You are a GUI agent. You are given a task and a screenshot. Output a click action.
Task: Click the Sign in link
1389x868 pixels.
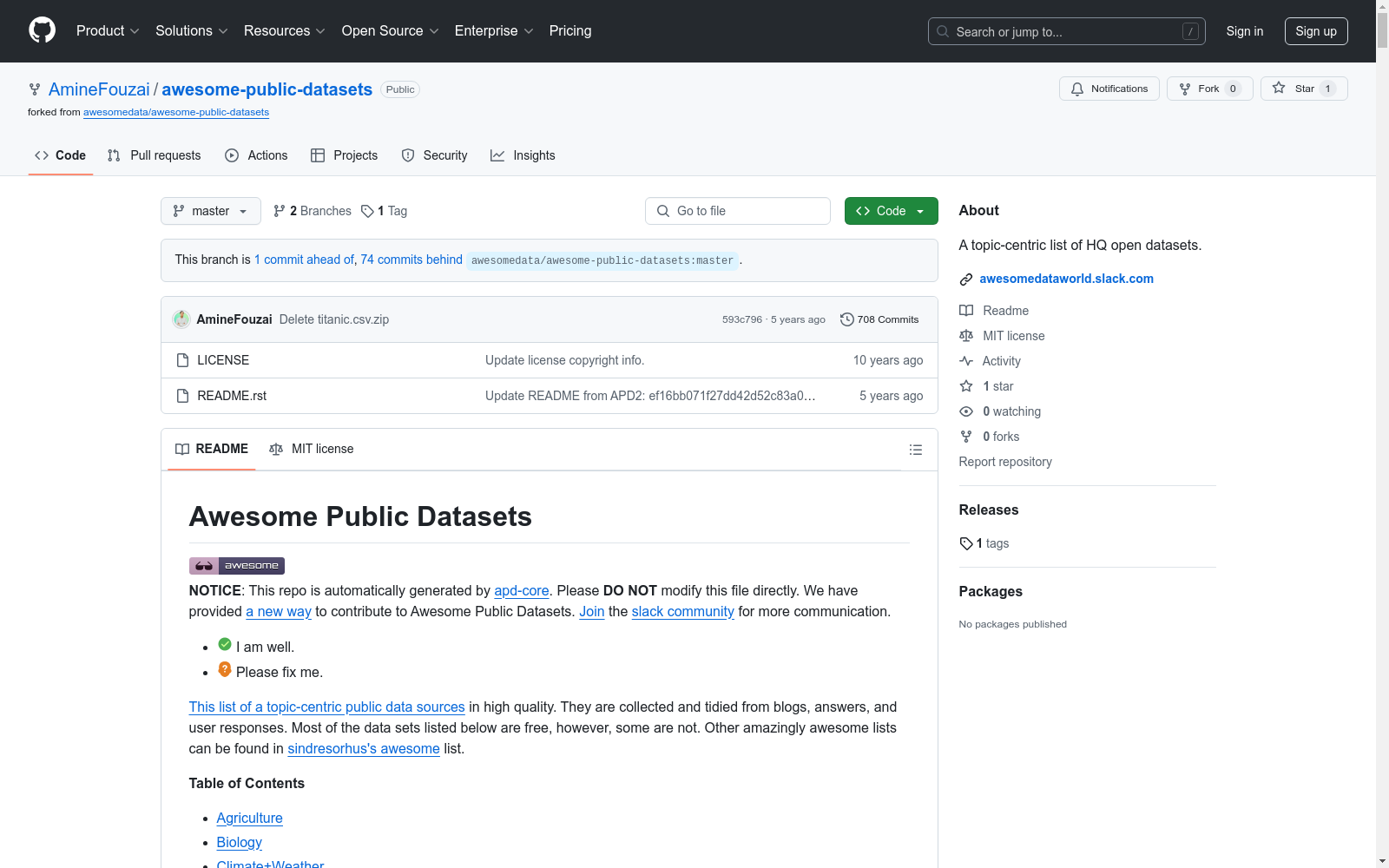pos(1245,31)
